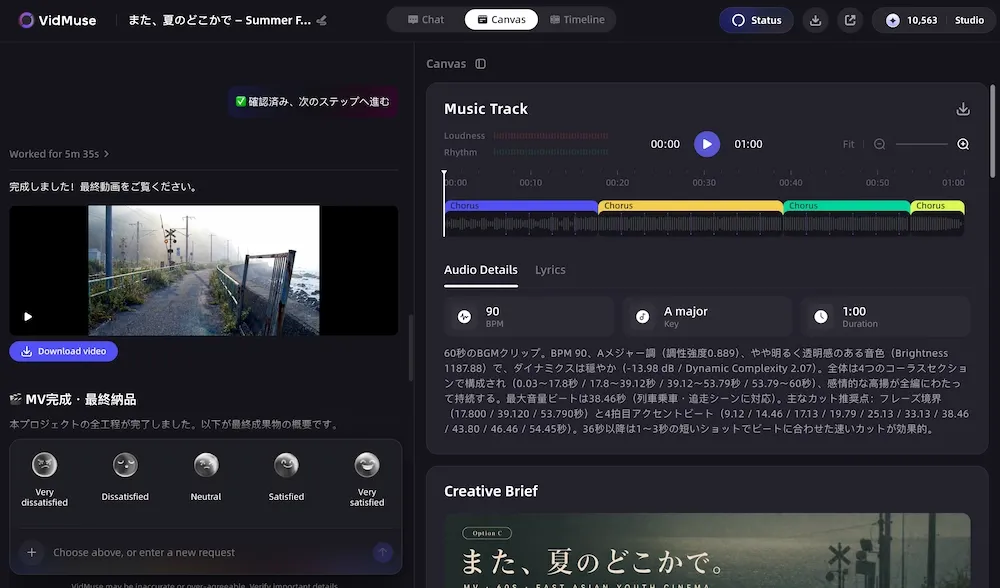
Task: Click the Duration clock icon
Action: [x=821, y=316]
